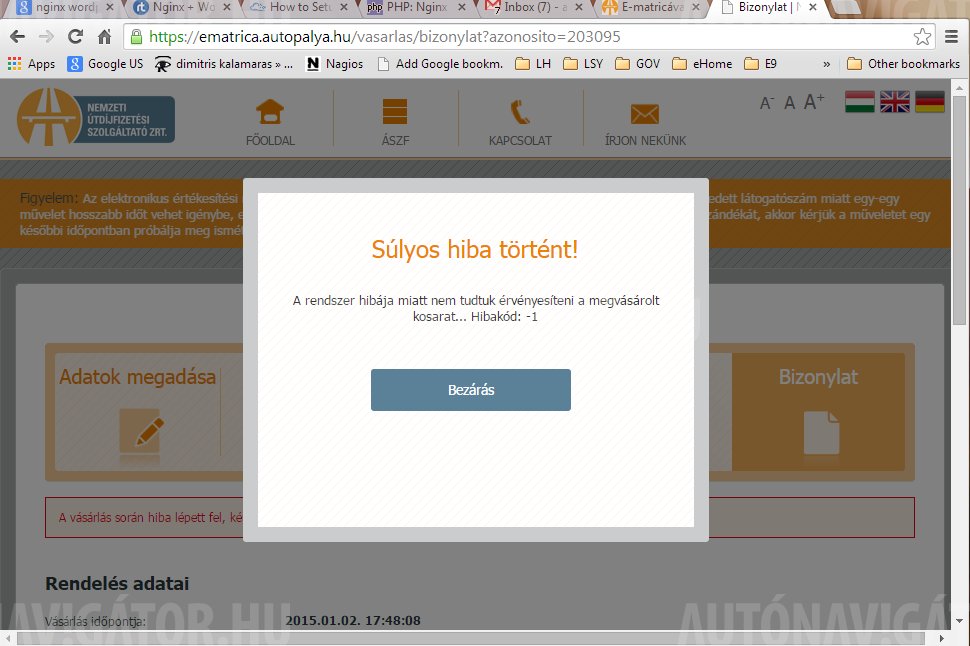Decrease font size with A- control
This screenshot has height=646, width=970.
(767, 103)
